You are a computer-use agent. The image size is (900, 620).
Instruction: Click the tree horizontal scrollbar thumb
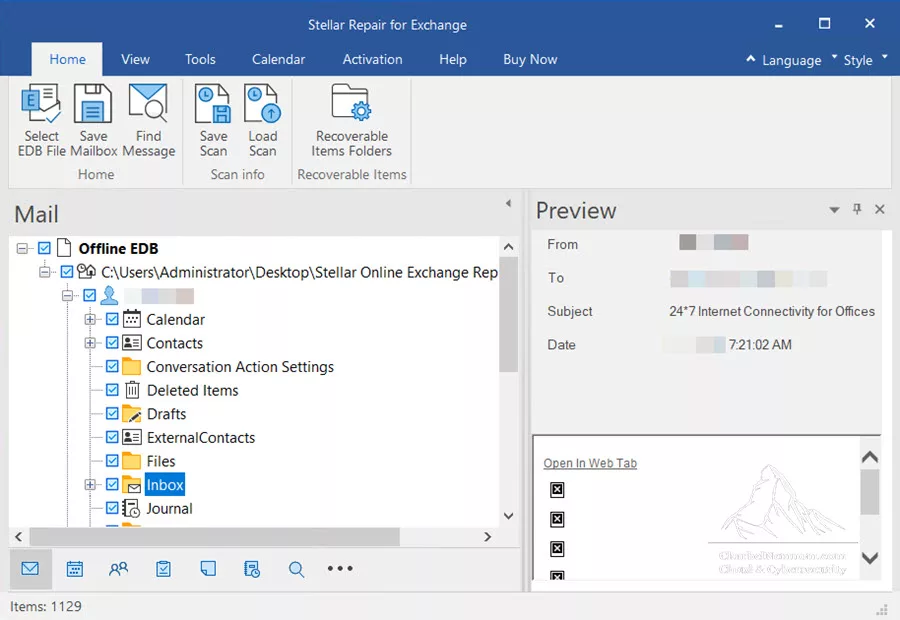(x=215, y=537)
